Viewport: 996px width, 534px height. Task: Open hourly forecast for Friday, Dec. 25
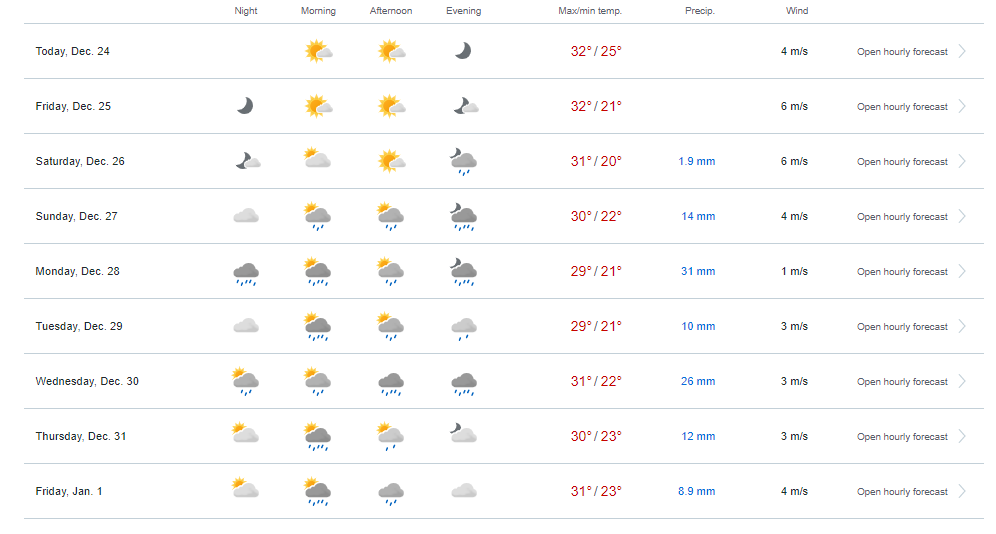(x=902, y=107)
